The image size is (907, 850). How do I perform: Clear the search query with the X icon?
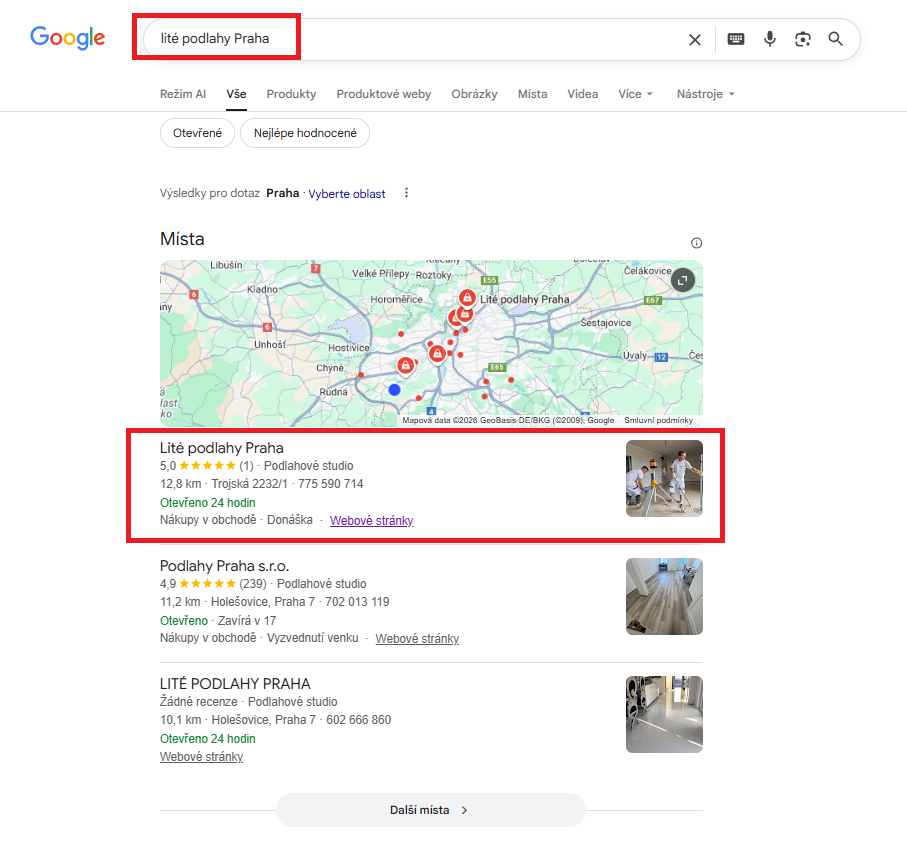click(695, 39)
